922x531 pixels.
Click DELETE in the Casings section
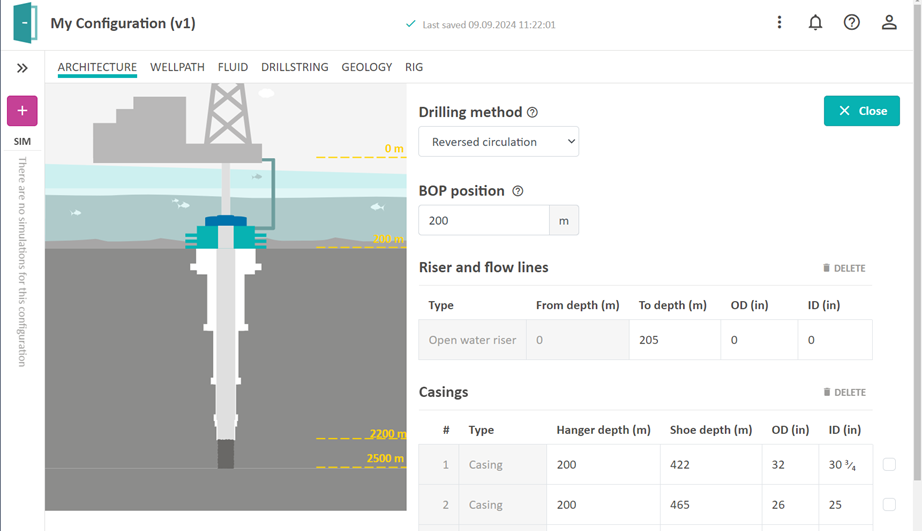[844, 392]
